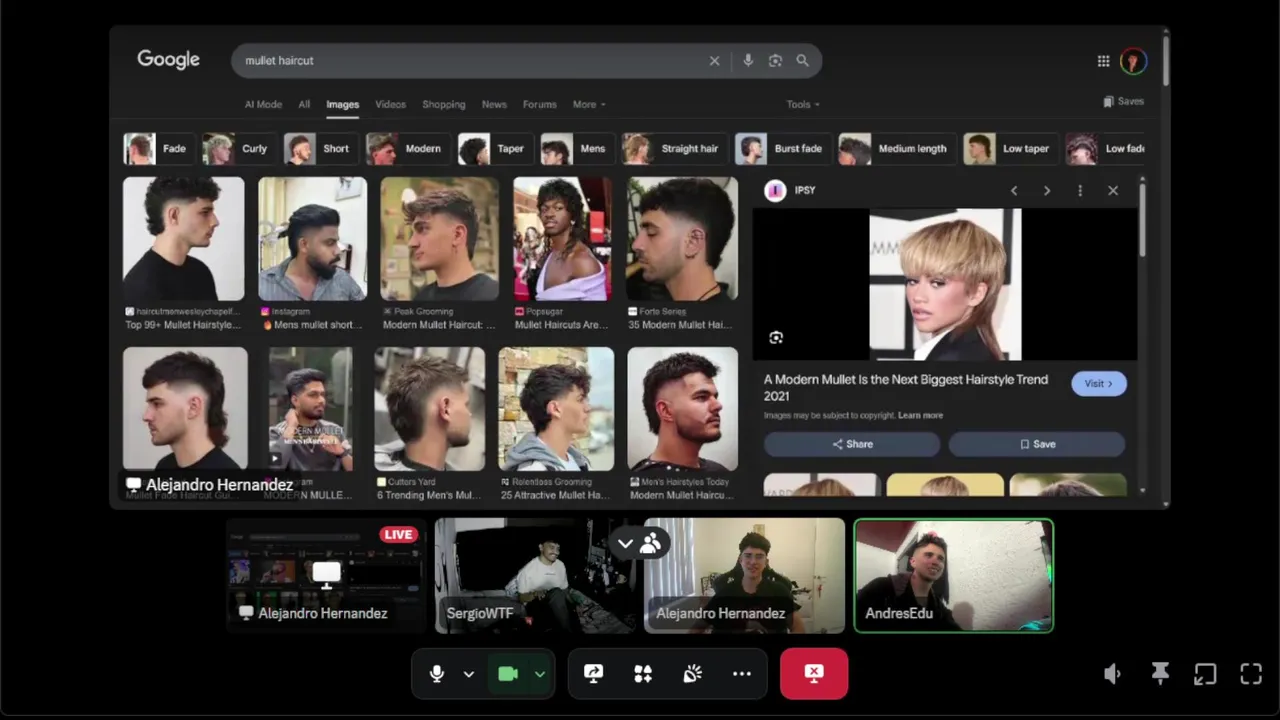This screenshot has width=1280, height=720.
Task: Pin the stream with the pin icon
Action: tap(1160, 674)
